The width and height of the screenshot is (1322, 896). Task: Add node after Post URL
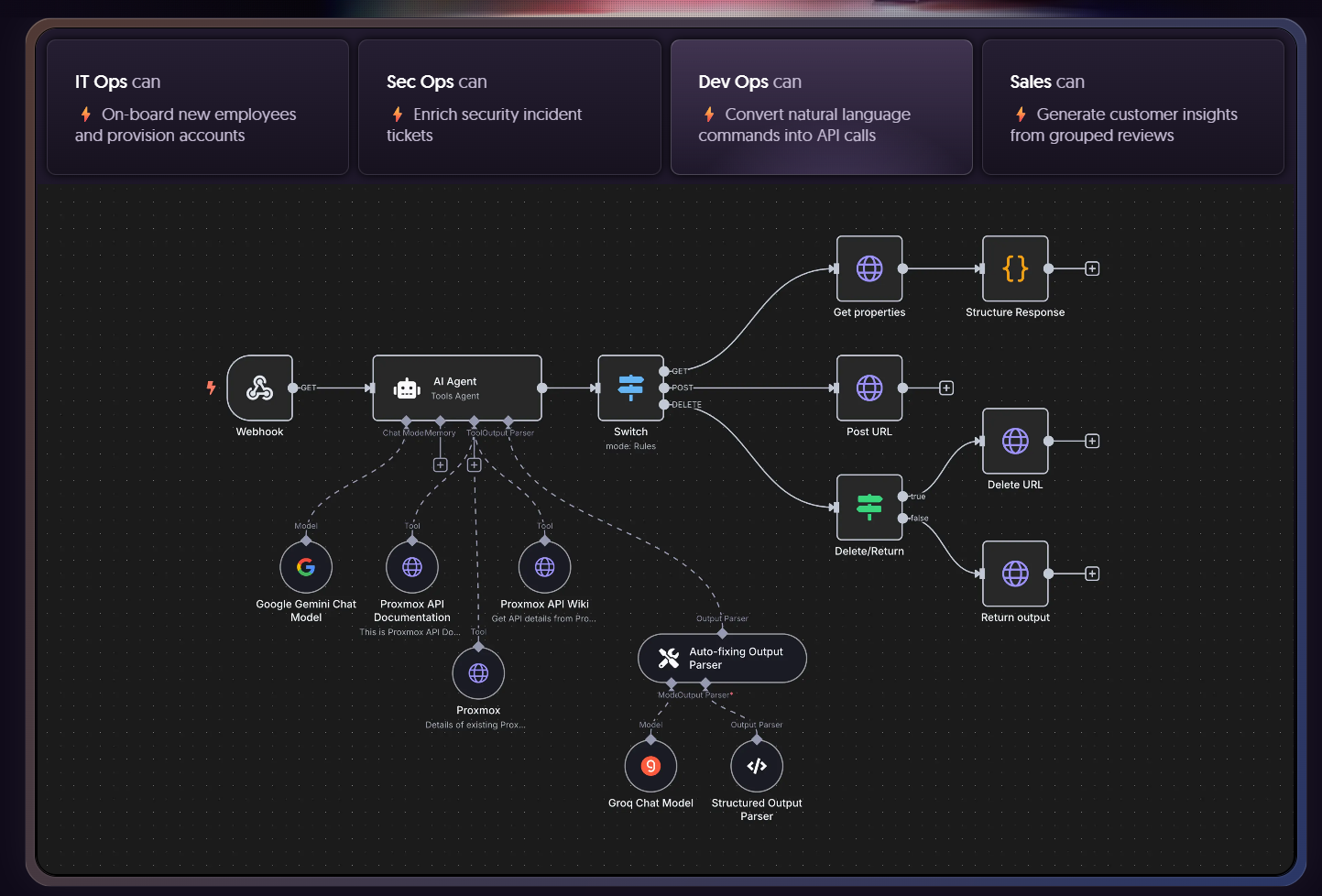tap(946, 388)
